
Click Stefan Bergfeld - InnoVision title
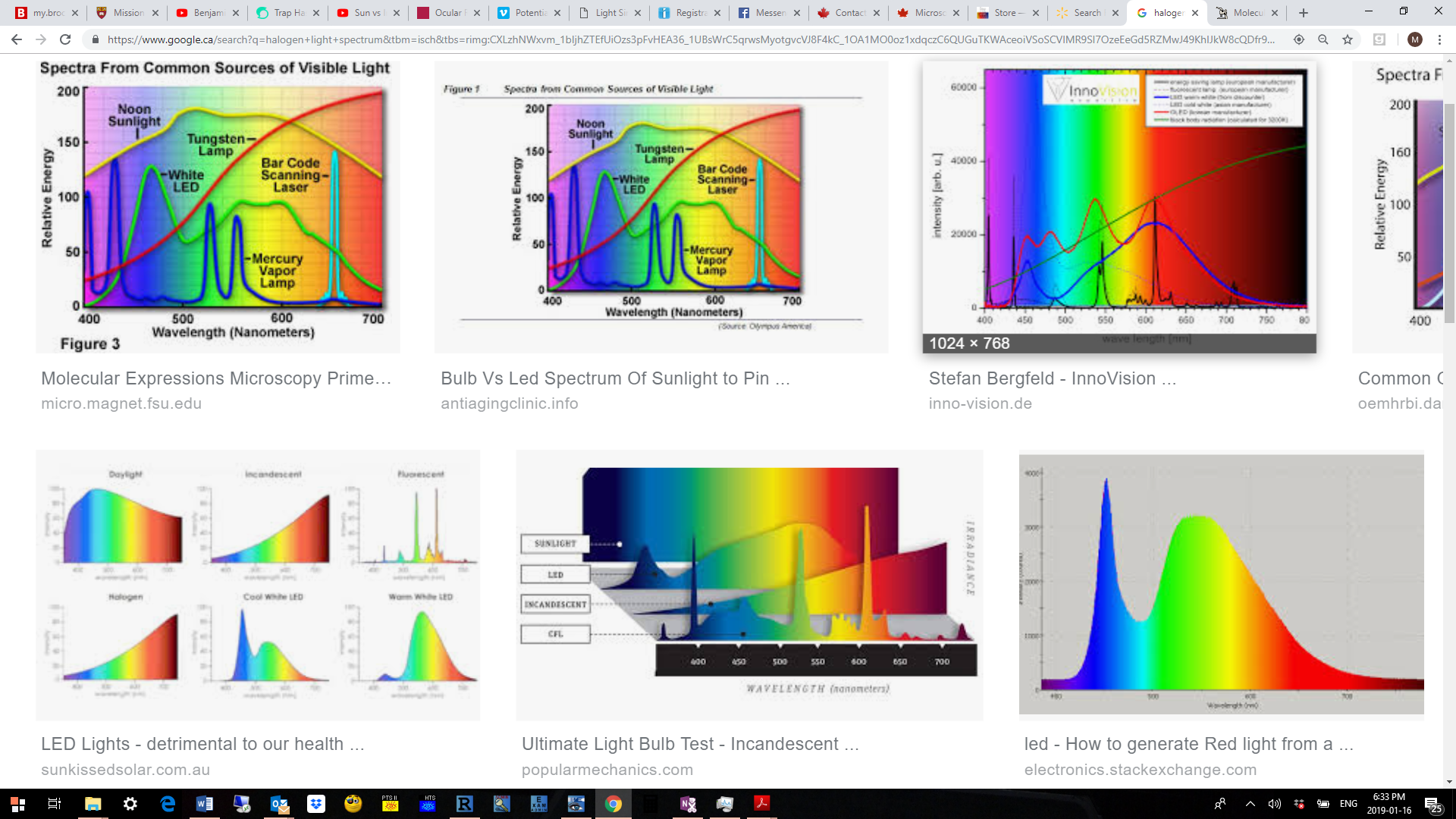[1053, 378]
